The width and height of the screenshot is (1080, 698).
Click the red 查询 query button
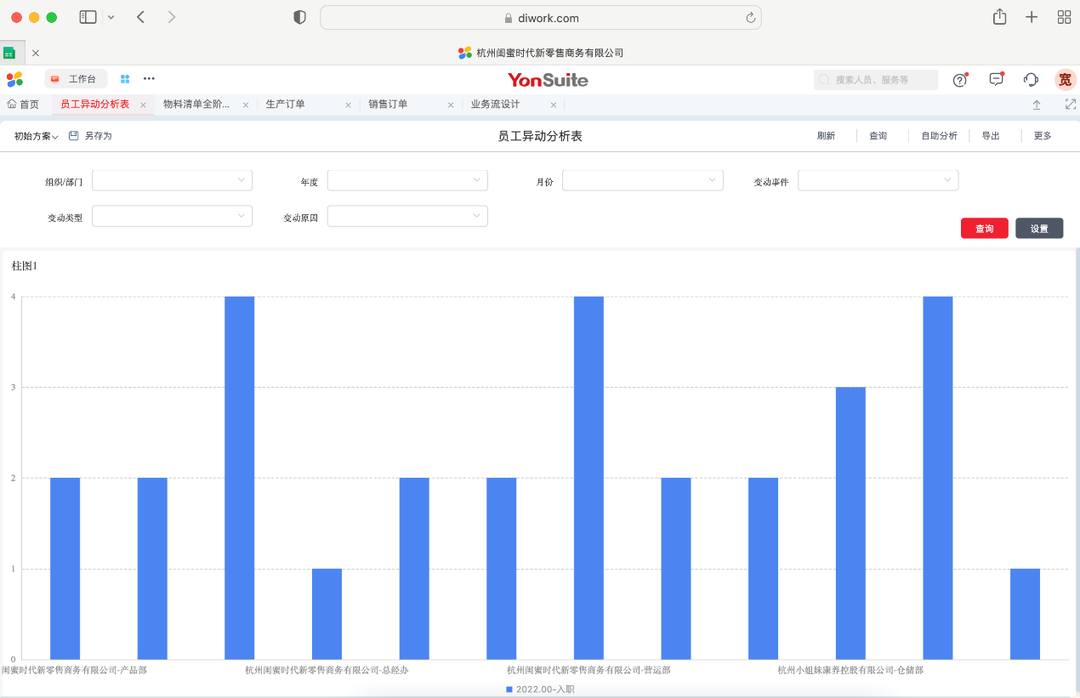[x=984, y=229]
